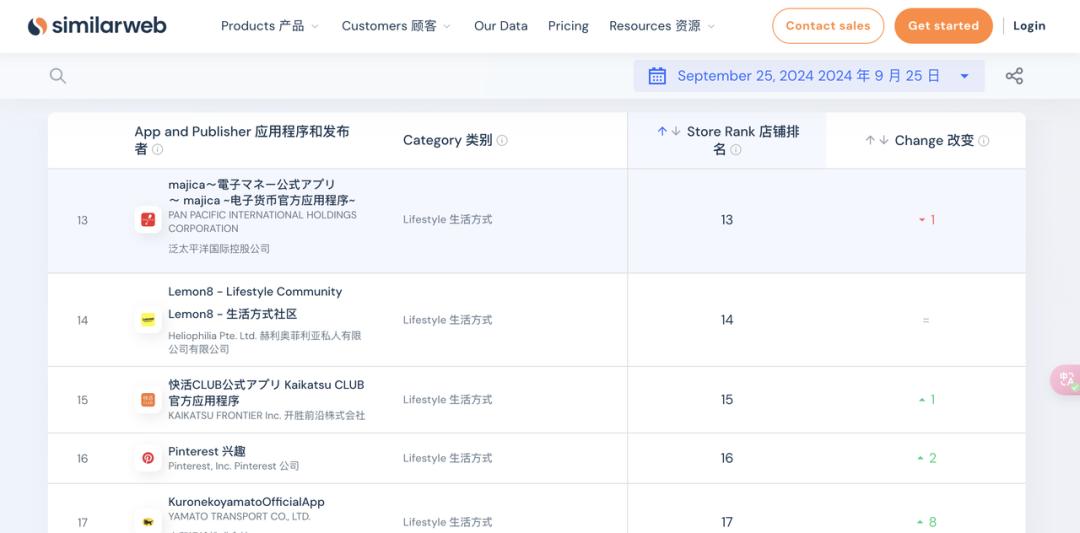
Task: Click the share icon
Action: pos(1014,76)
